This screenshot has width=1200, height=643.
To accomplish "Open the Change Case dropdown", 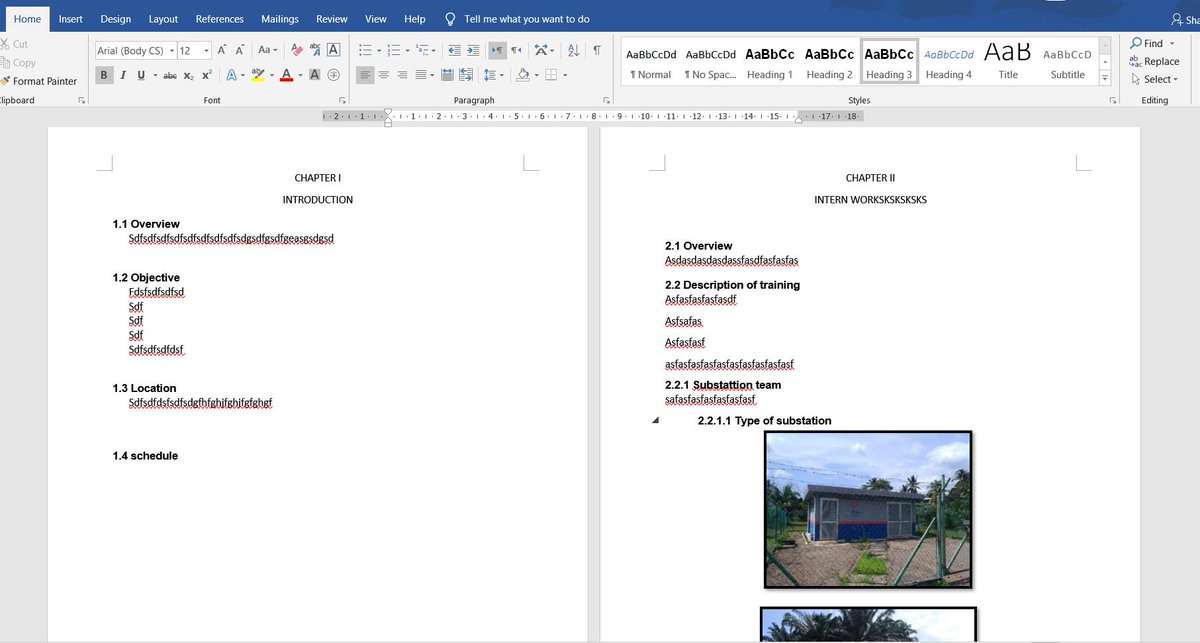I will pyautogui.click(x=267, y=50).
